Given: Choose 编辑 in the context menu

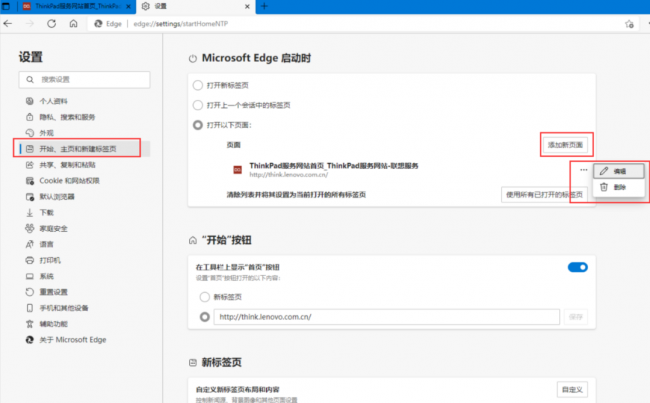Looking at the screenshot, I should pos(619,171).
